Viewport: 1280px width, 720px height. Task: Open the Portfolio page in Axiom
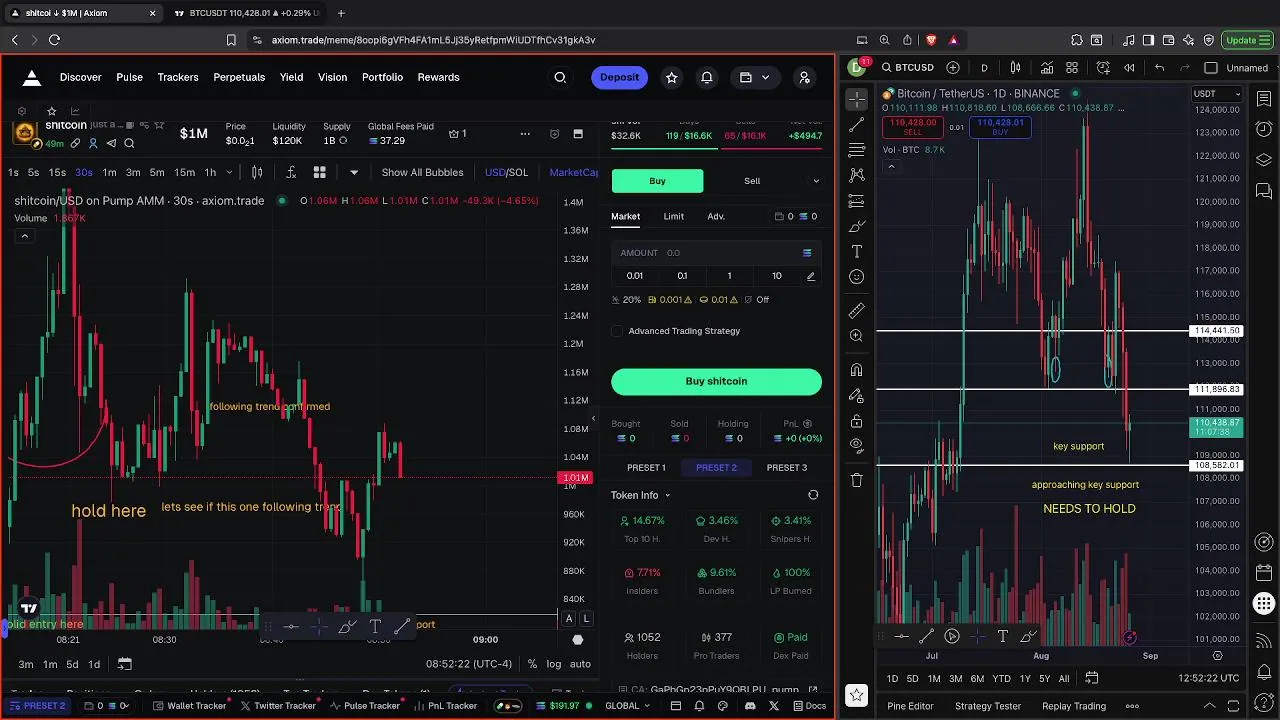pyautogui.click(x=382, y=77)
